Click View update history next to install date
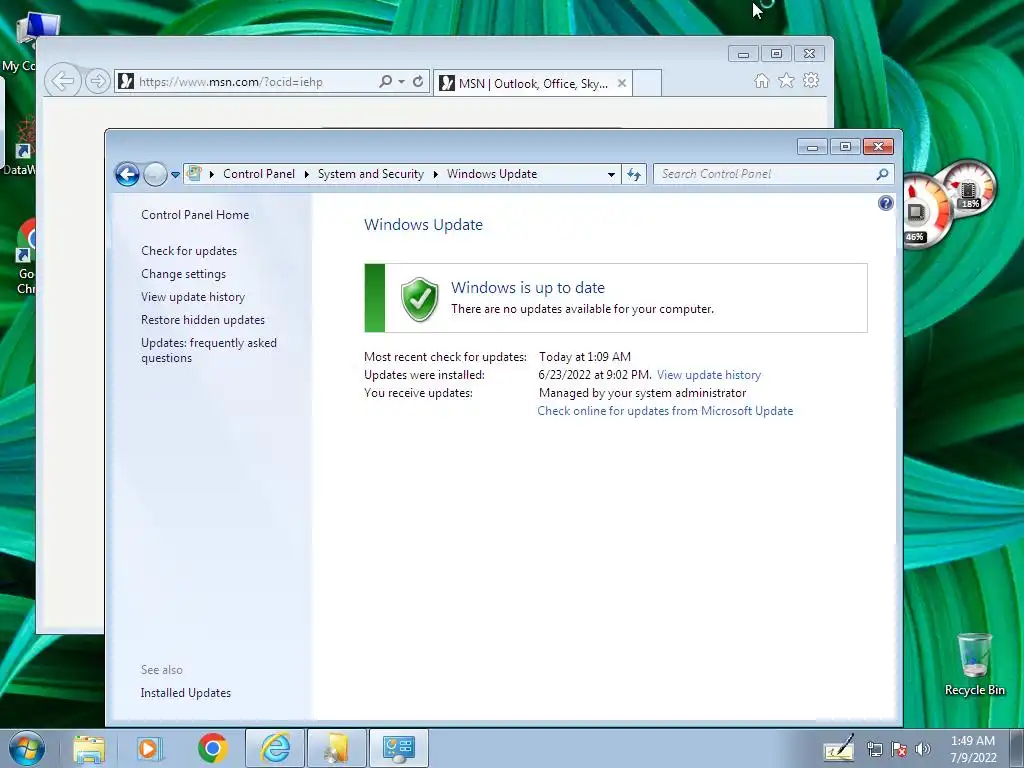 coord(709,375)
